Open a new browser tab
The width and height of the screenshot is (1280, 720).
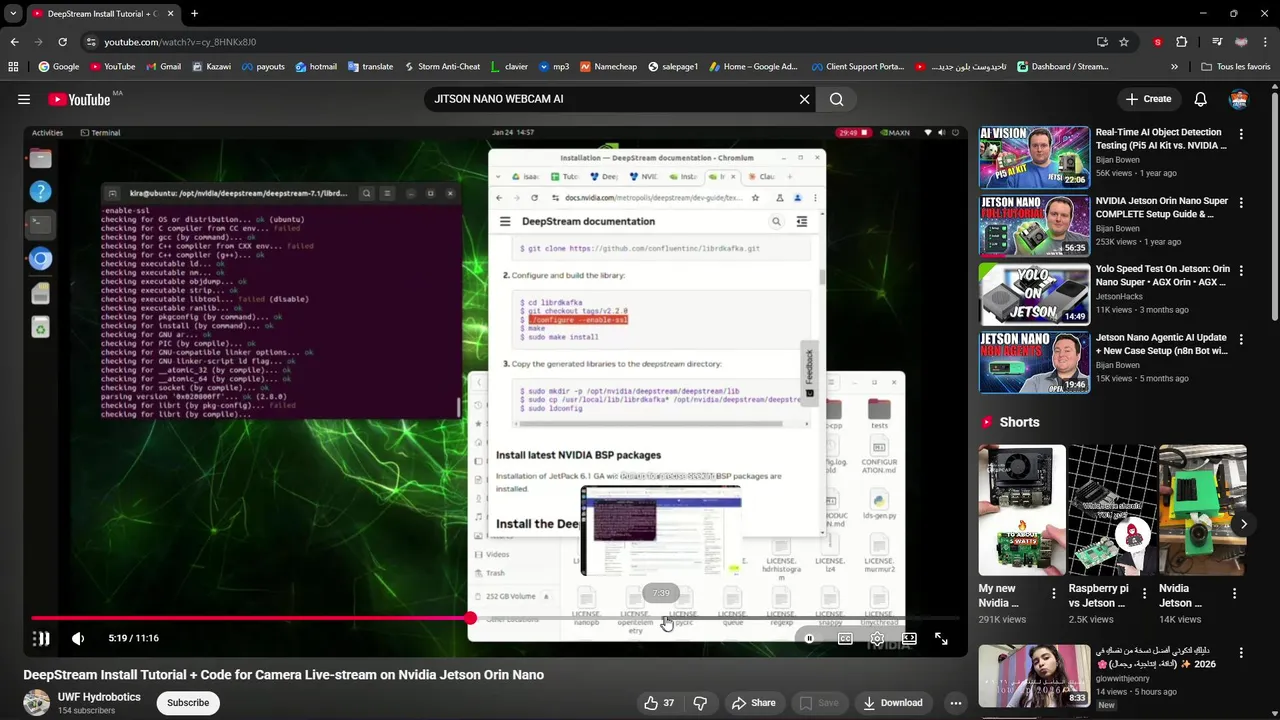[194, 14]
